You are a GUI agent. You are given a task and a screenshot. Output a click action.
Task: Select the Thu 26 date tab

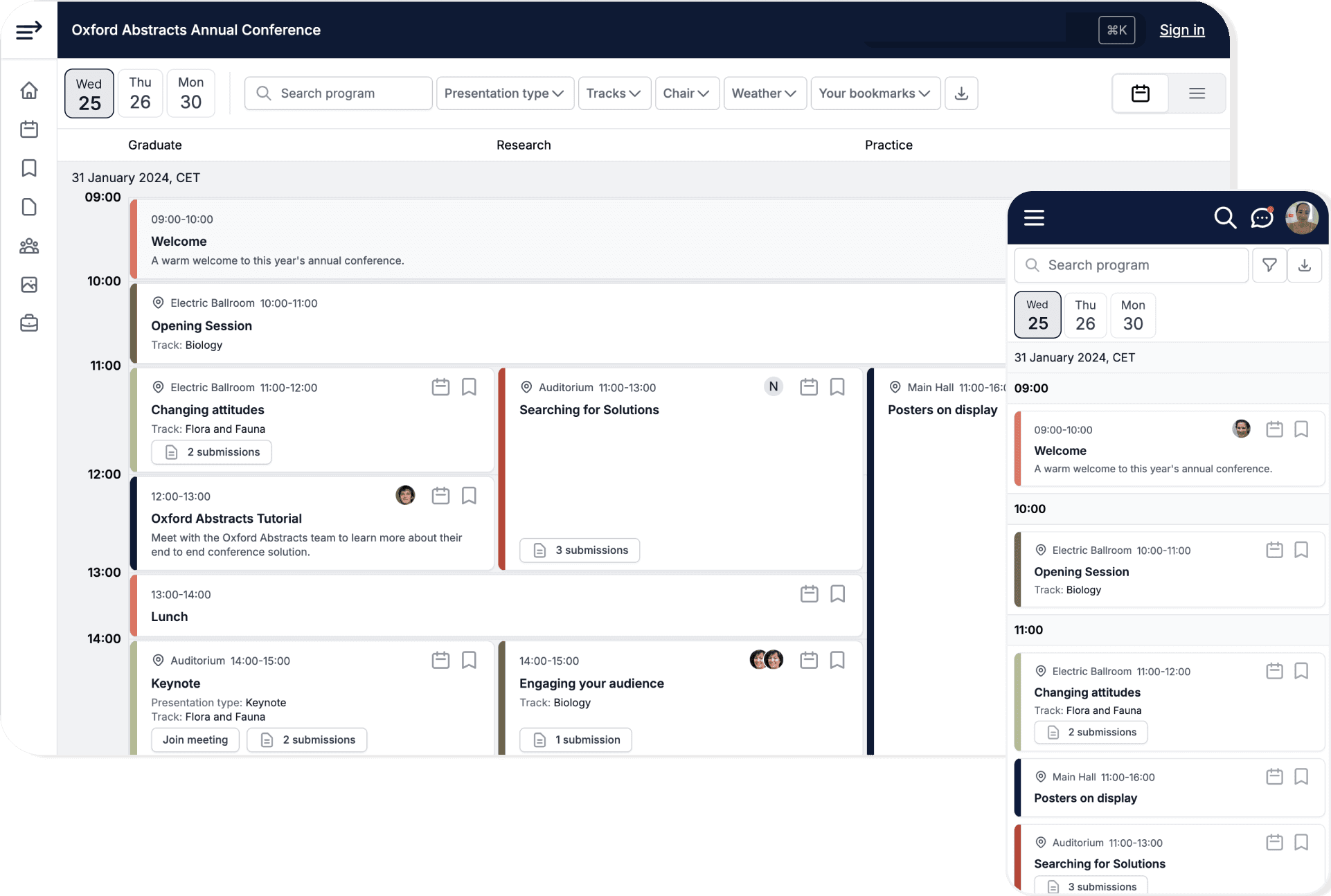(140, 93)
